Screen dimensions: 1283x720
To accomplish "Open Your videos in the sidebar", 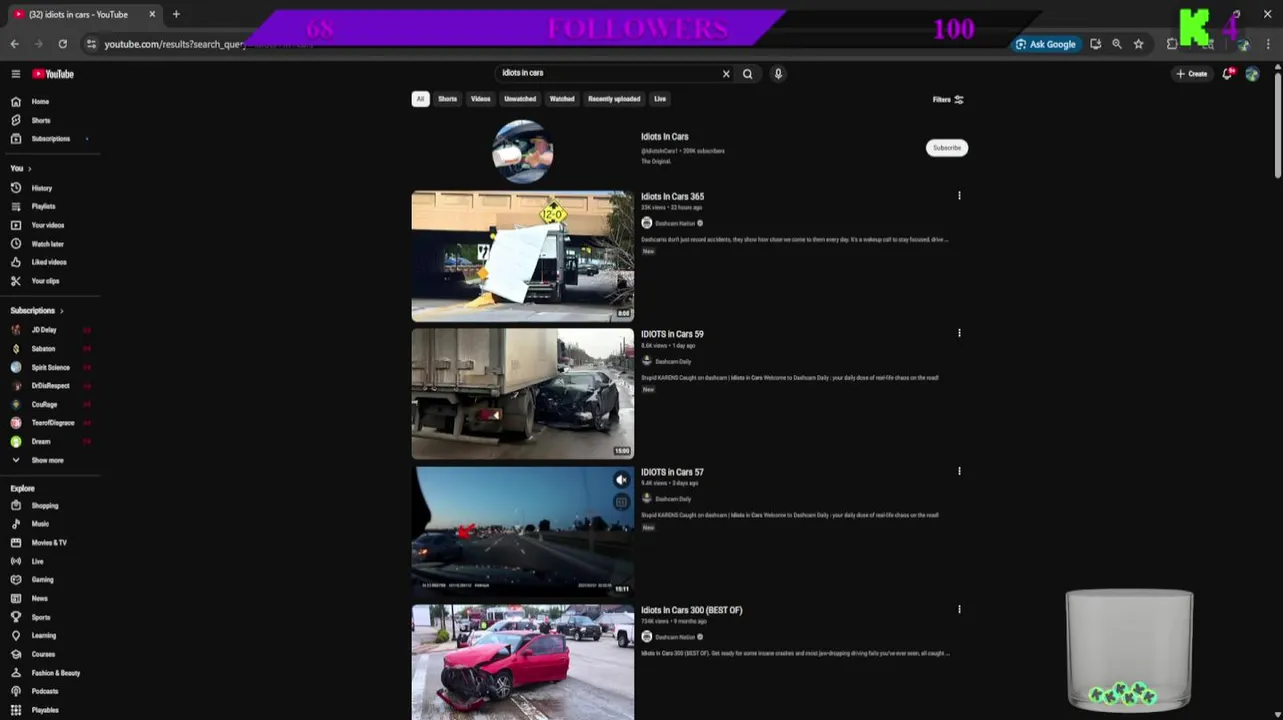I will [50, 225].
